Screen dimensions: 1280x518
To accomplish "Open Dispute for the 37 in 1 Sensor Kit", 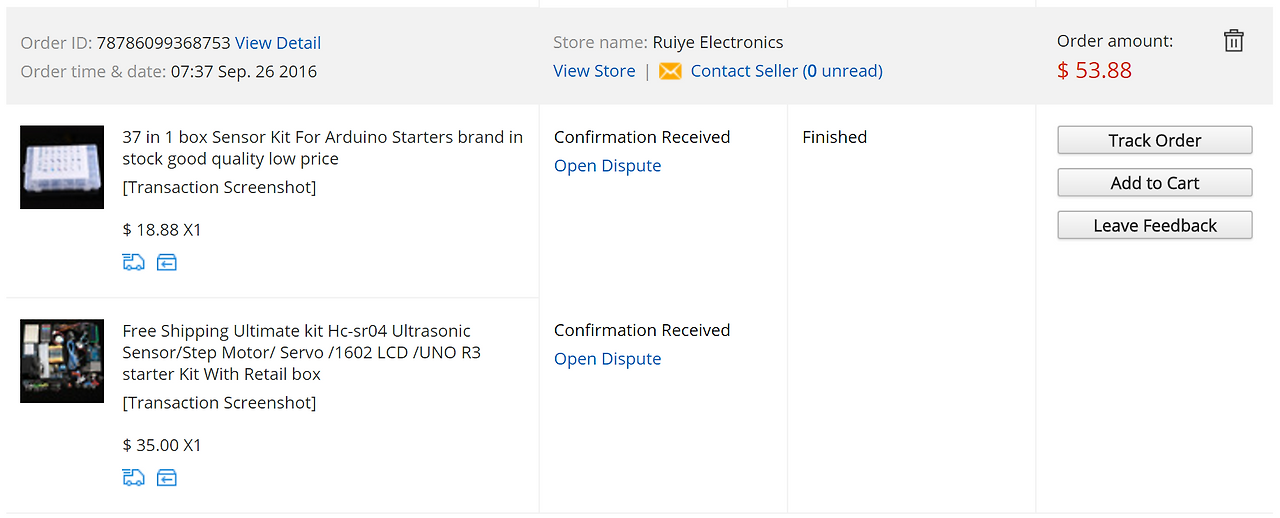I will click(x=607, y=166).
